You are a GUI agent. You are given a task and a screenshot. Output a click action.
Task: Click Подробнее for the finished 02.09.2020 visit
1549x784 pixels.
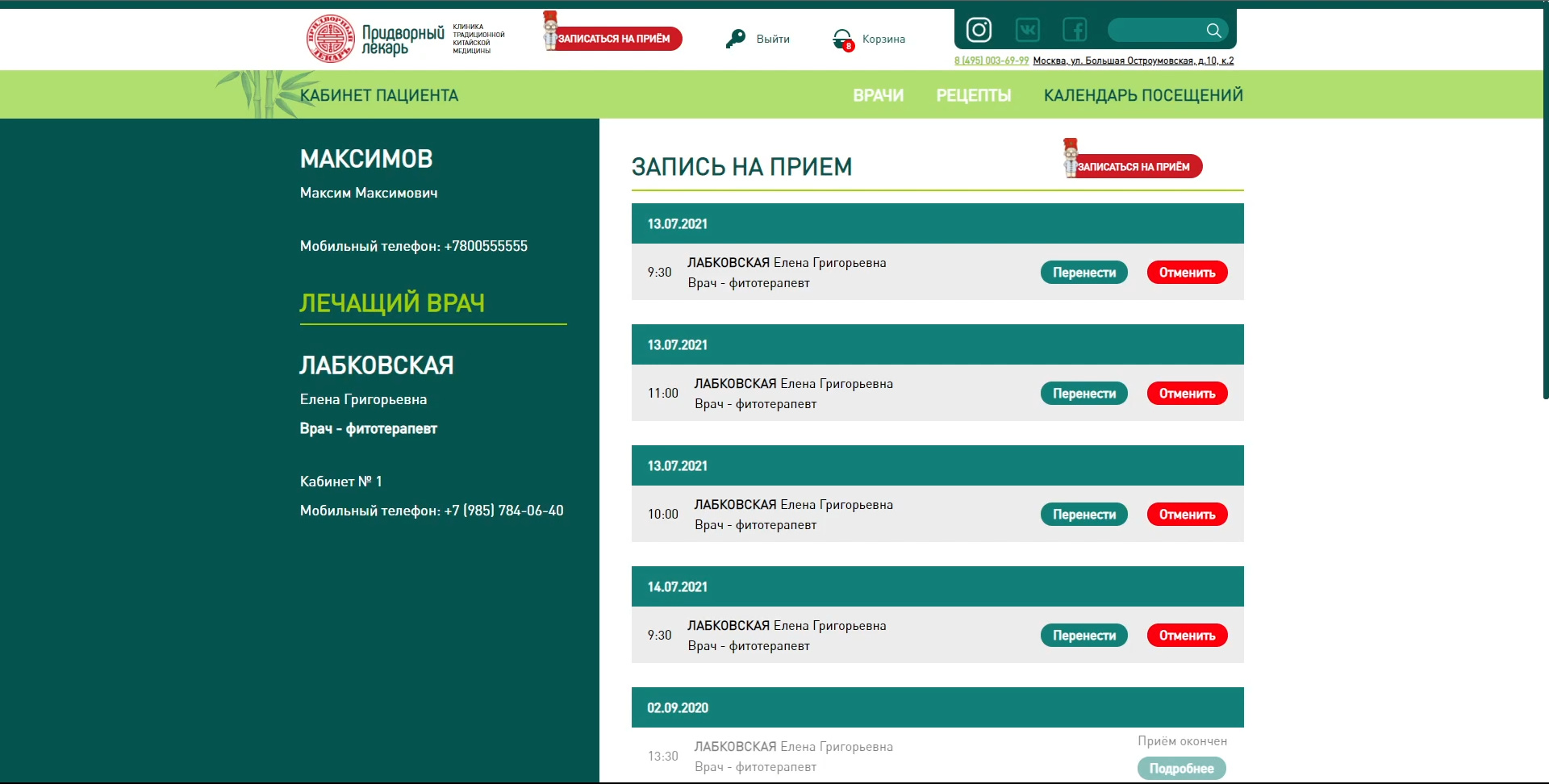point(1182,769)
